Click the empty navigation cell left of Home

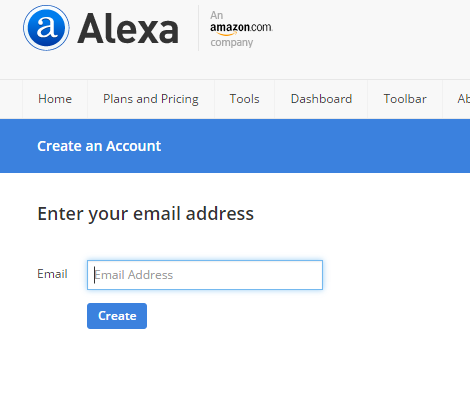(x=11, y=99)
